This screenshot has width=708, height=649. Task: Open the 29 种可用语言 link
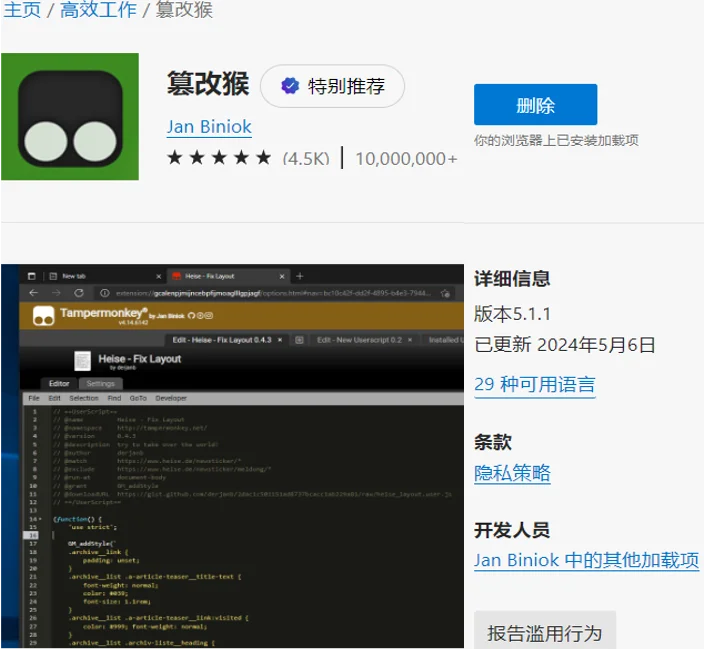[535, 385]
